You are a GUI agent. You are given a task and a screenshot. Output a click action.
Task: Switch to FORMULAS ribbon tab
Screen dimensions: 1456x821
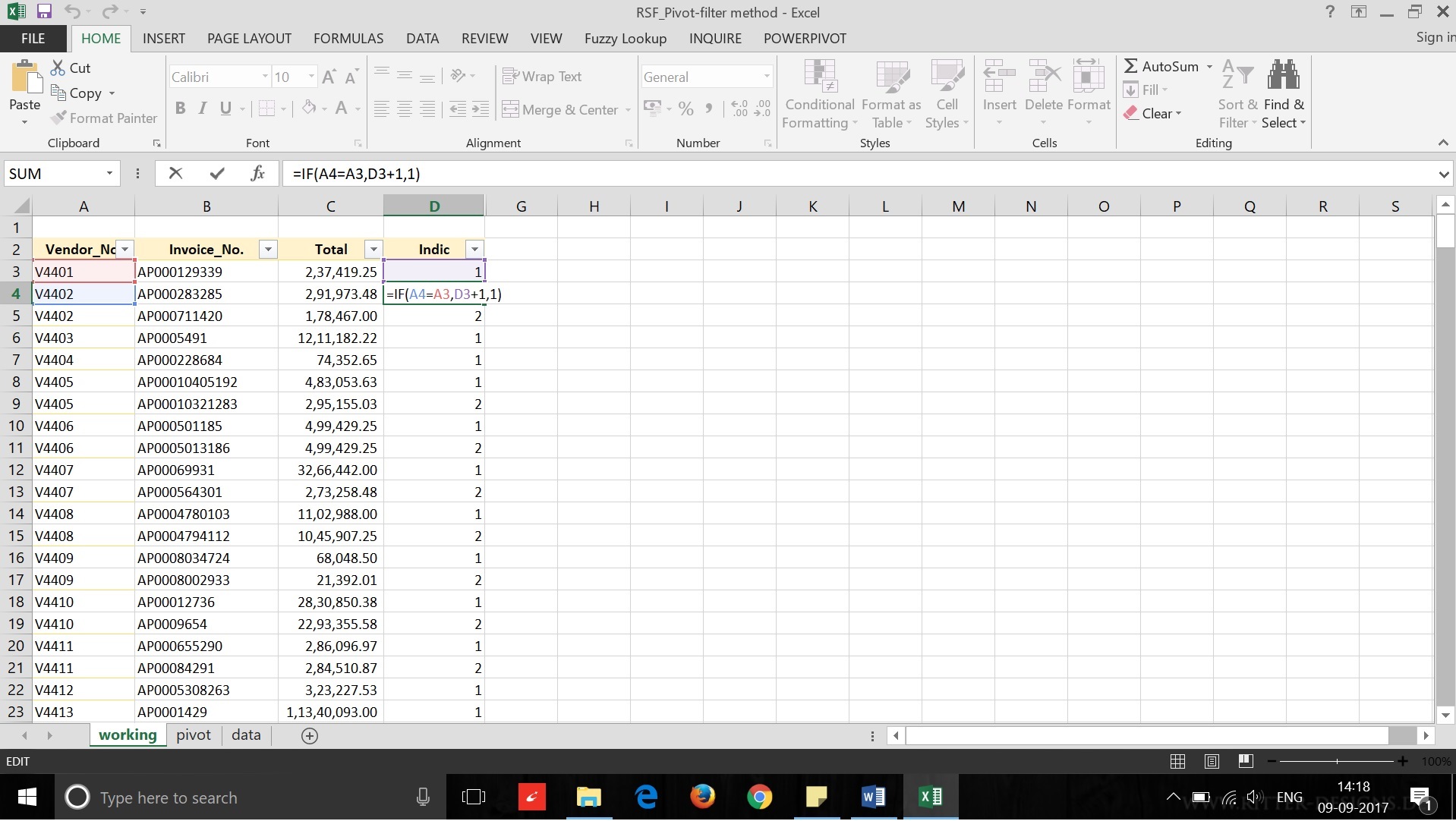click(348, 38)
